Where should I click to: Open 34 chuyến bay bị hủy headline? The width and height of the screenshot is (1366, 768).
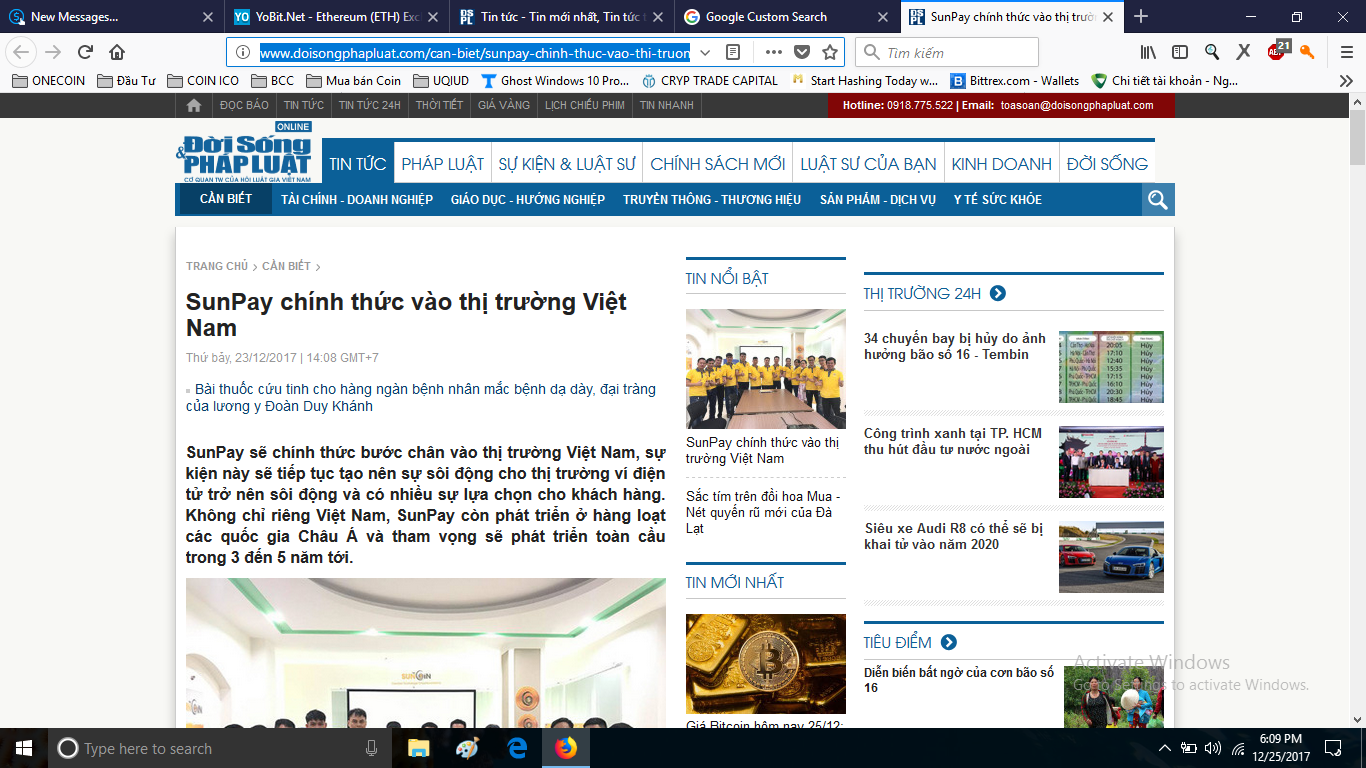click(x=955, y=347)
